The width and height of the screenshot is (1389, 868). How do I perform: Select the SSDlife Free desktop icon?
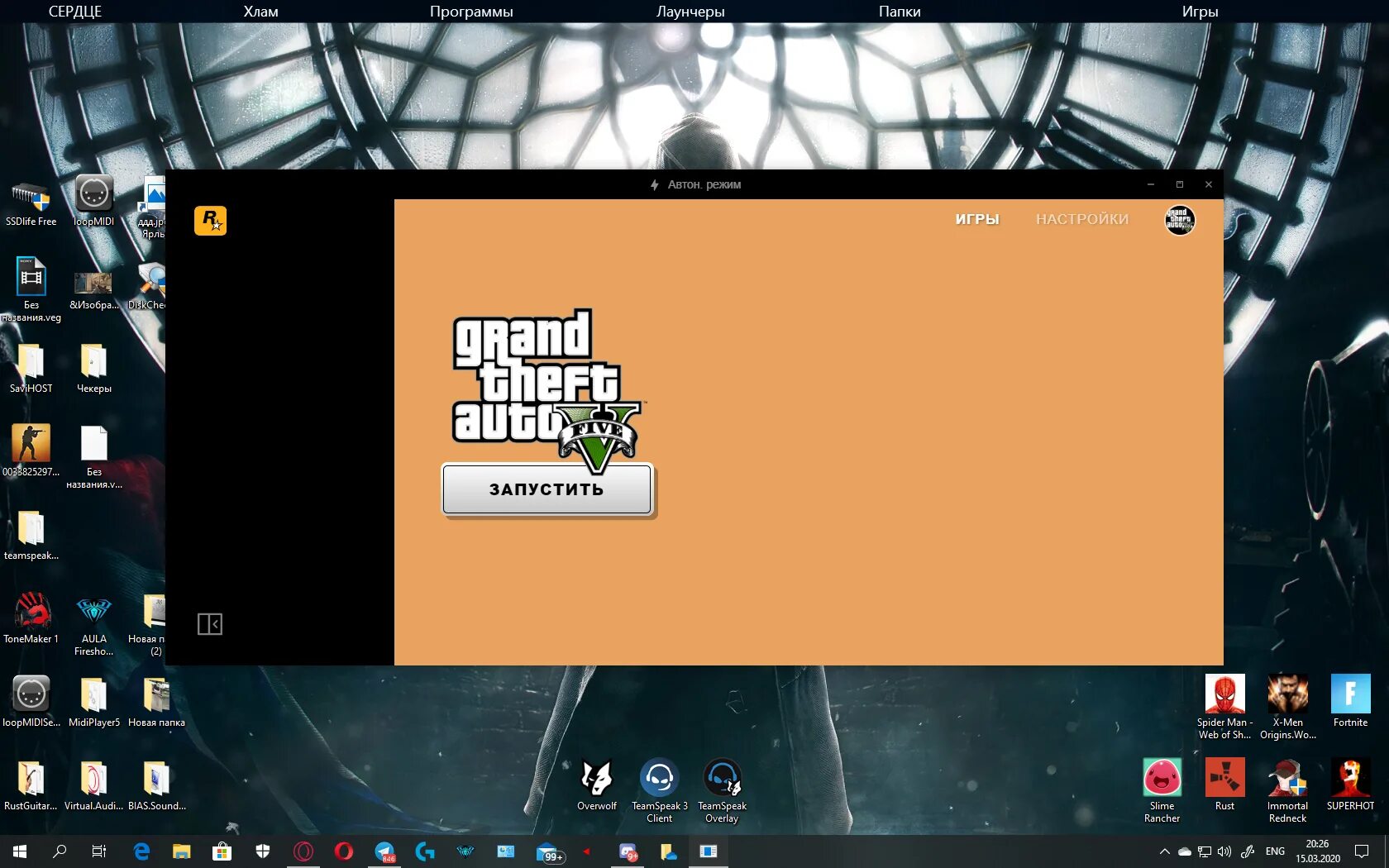[x=31, y=202]
